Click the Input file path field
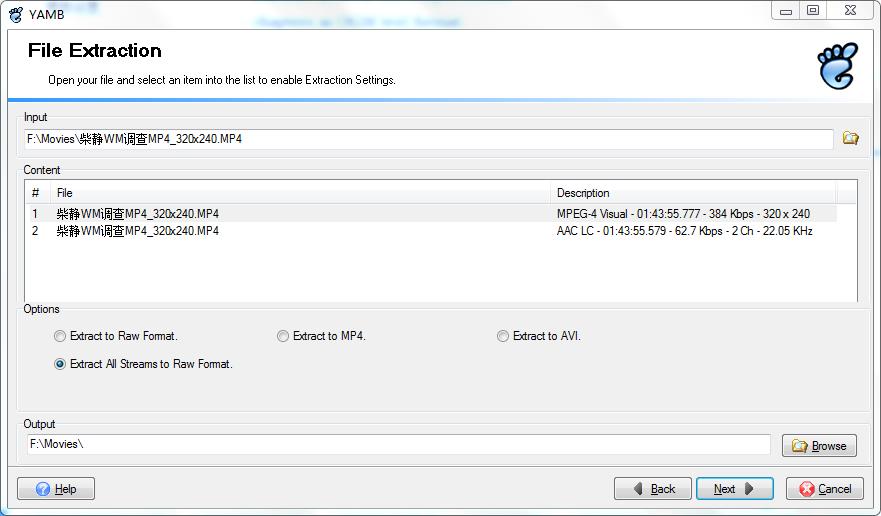The width and height of the screenshot is (881, 516). 429,139
